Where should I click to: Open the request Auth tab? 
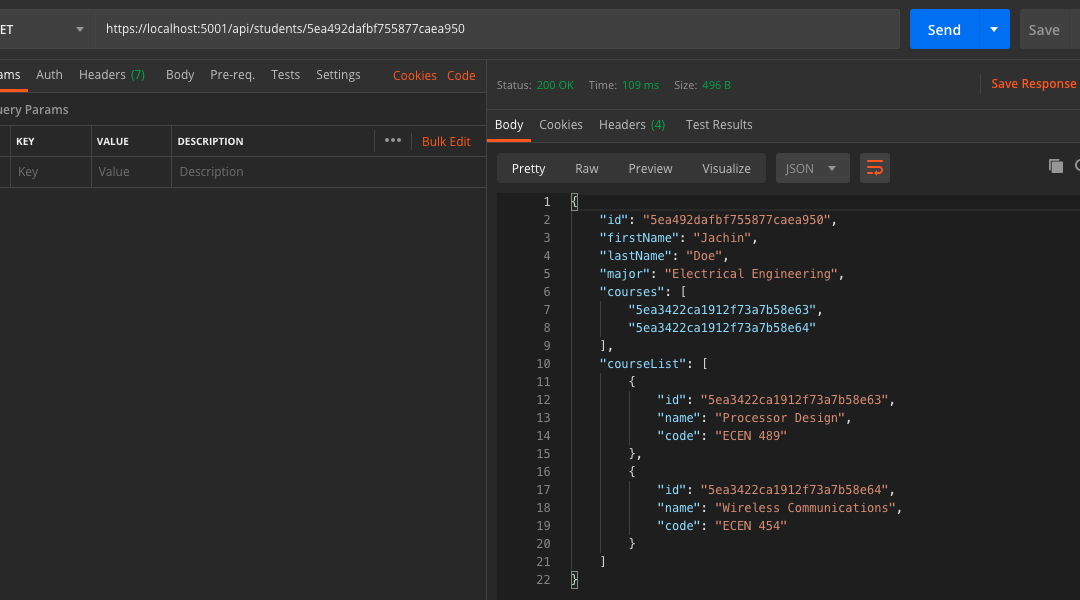click(x=49, y=75)
